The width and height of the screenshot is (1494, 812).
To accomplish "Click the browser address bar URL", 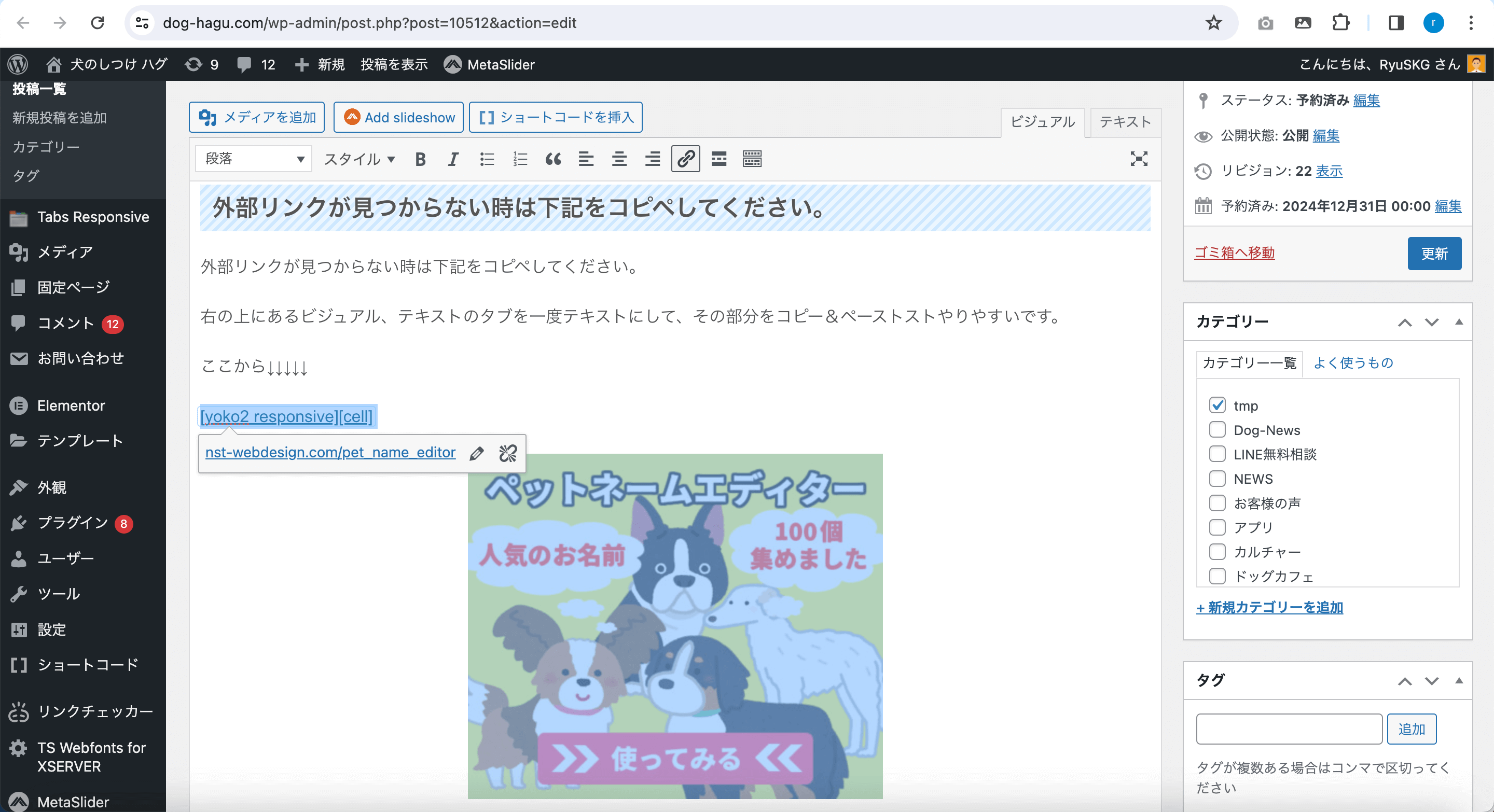I will tap(369, 23).
